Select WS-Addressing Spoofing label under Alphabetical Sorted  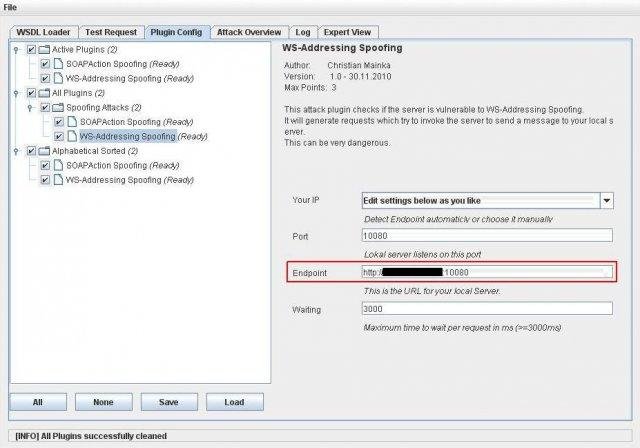(130, 180)
